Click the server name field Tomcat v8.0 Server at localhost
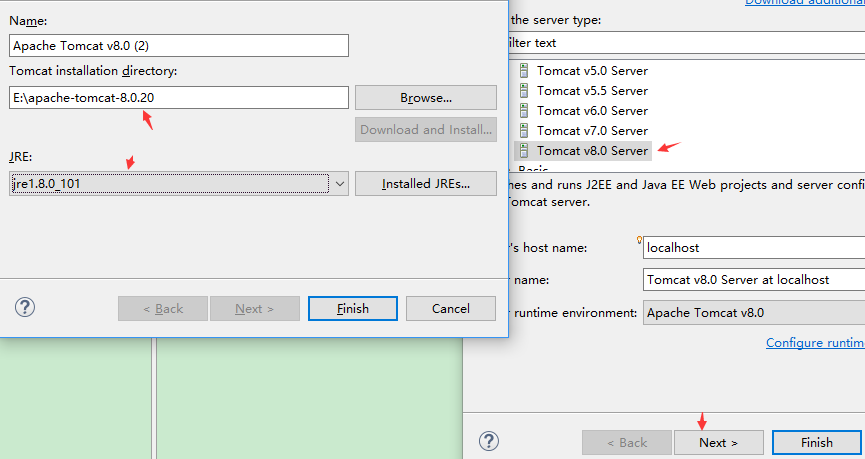865x459 pixels. point(754,280)
